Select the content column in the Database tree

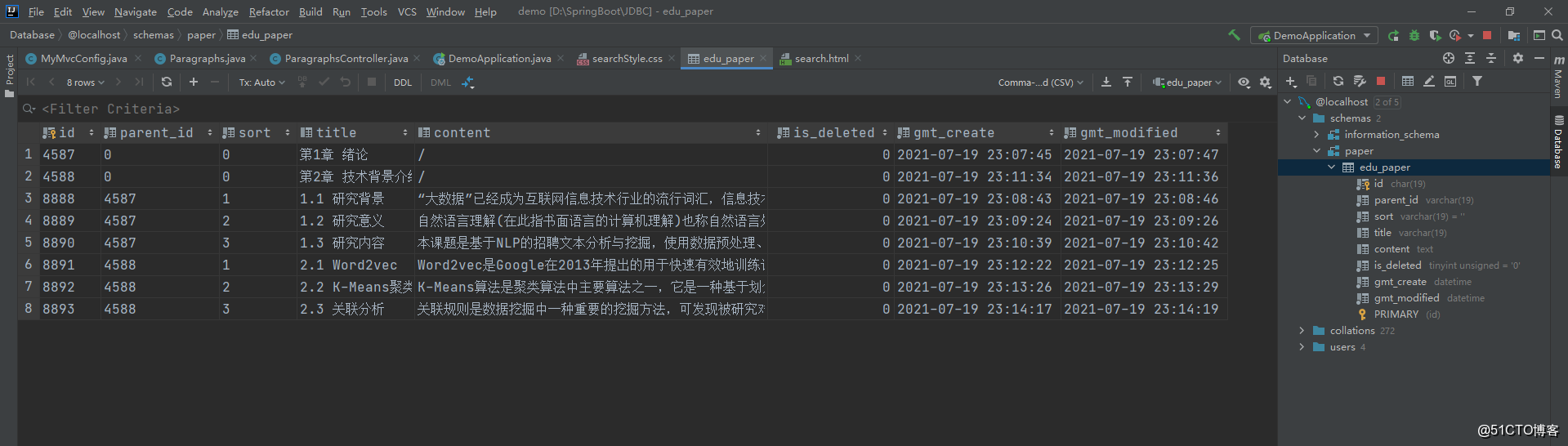pos(1392,248)
